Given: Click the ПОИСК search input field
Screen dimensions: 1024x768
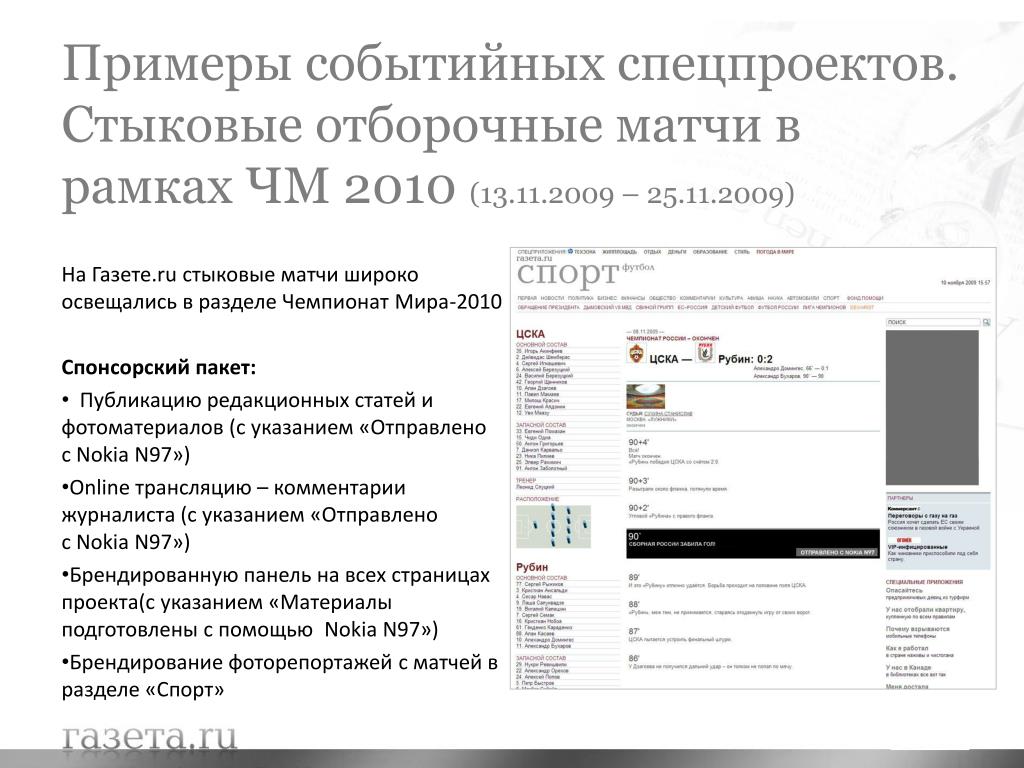Looking at the screenshot, I should pyautogui.click(x=933, y=322).
